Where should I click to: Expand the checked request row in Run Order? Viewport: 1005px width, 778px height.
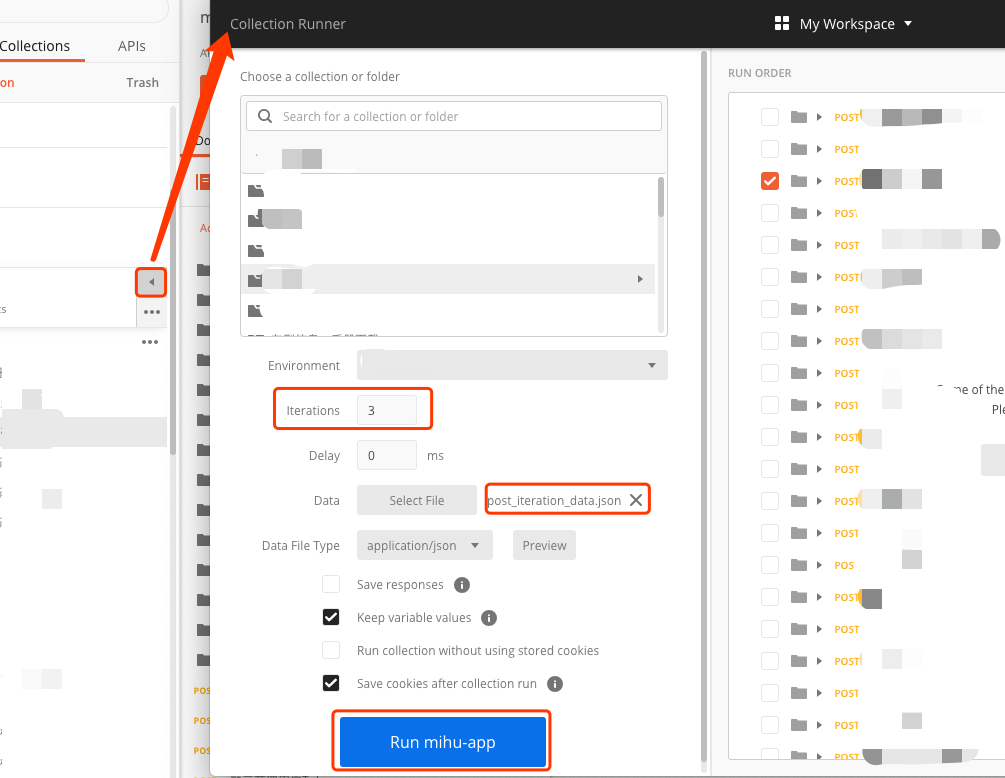[819, 181]
